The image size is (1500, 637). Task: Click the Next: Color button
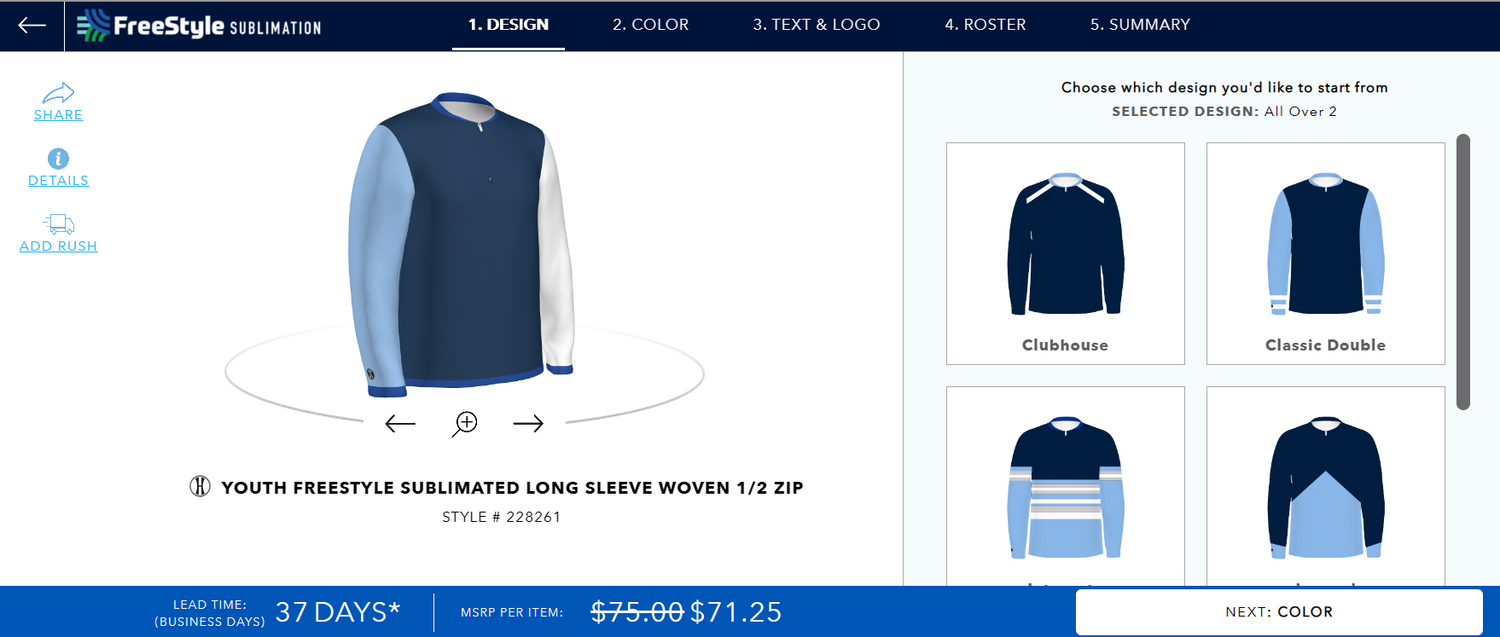click(1279, 611)
